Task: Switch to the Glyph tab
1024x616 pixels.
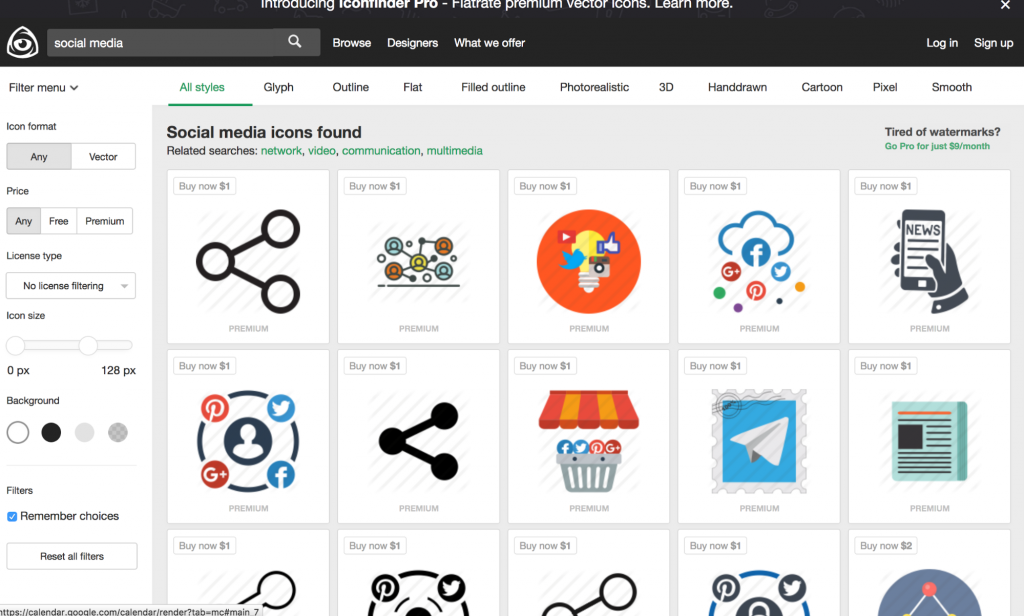Action: (x=278, y=87)
